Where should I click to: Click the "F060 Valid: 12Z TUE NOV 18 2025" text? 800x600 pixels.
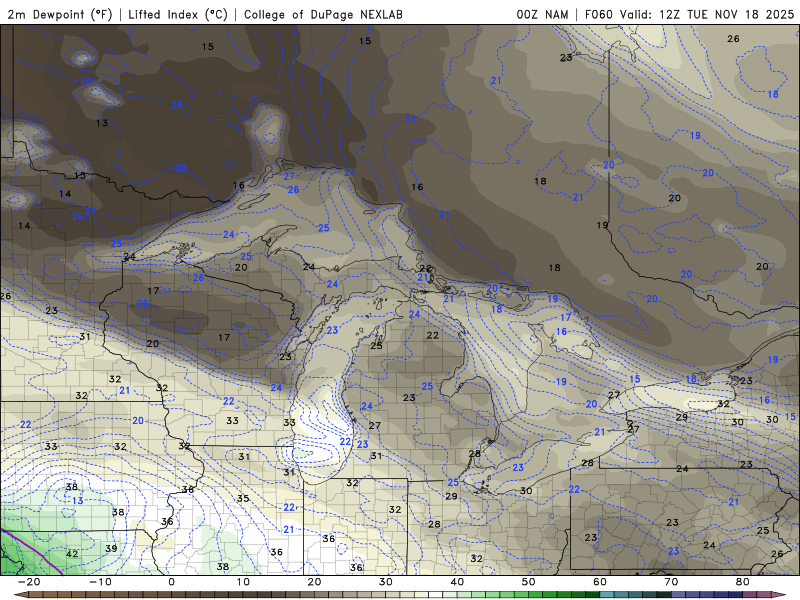(689, 14)
